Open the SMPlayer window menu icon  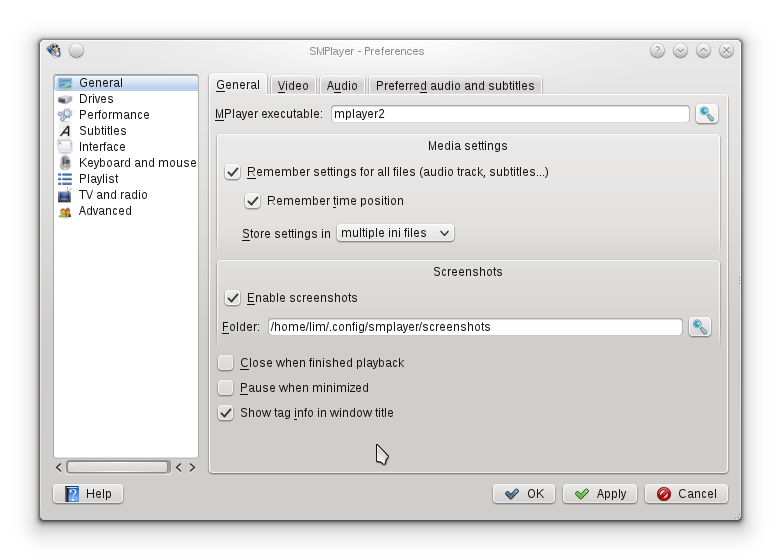pos(54,50)
